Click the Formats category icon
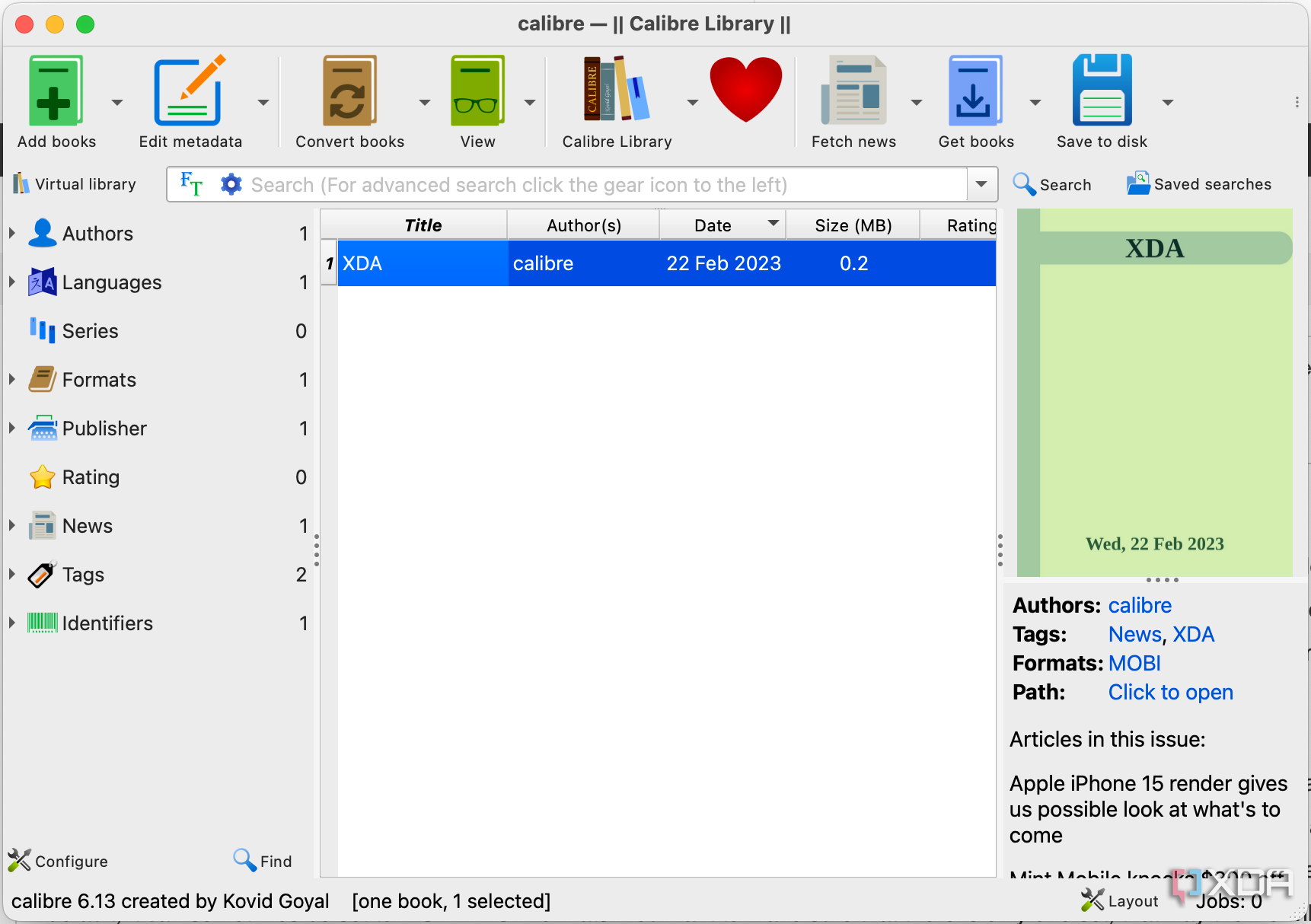 point(43,379)
